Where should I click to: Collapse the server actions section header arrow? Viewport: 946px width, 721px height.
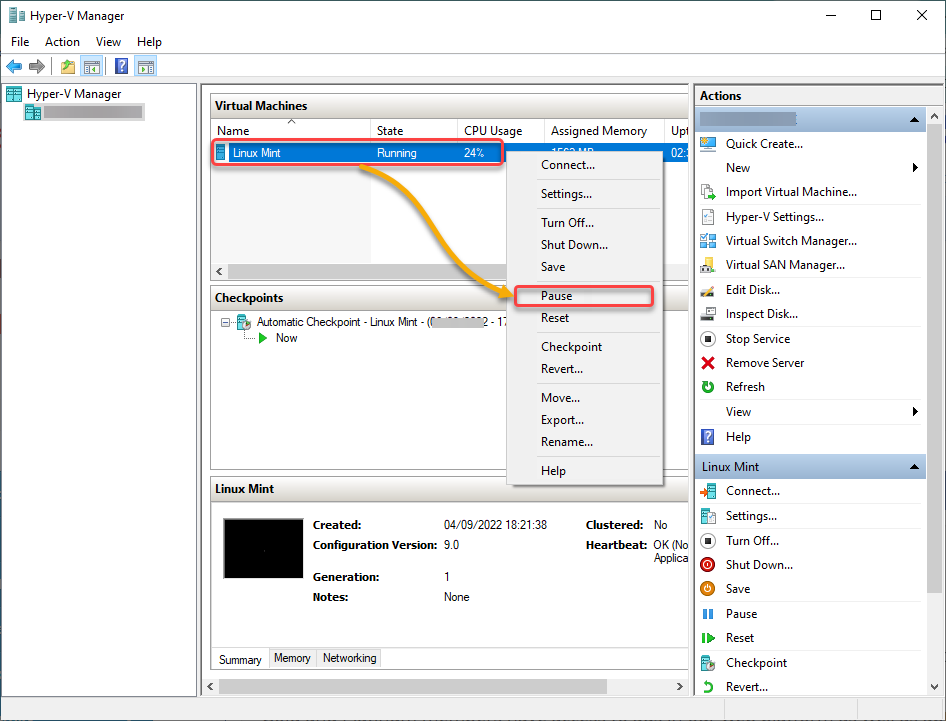[915, 119]
